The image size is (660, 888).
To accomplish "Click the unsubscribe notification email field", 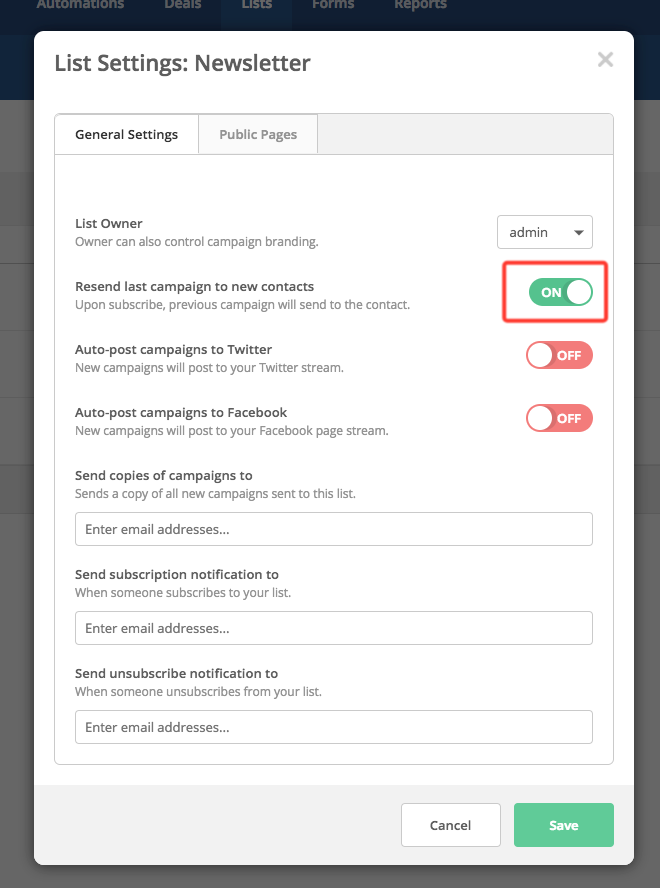I will (333, 727).
